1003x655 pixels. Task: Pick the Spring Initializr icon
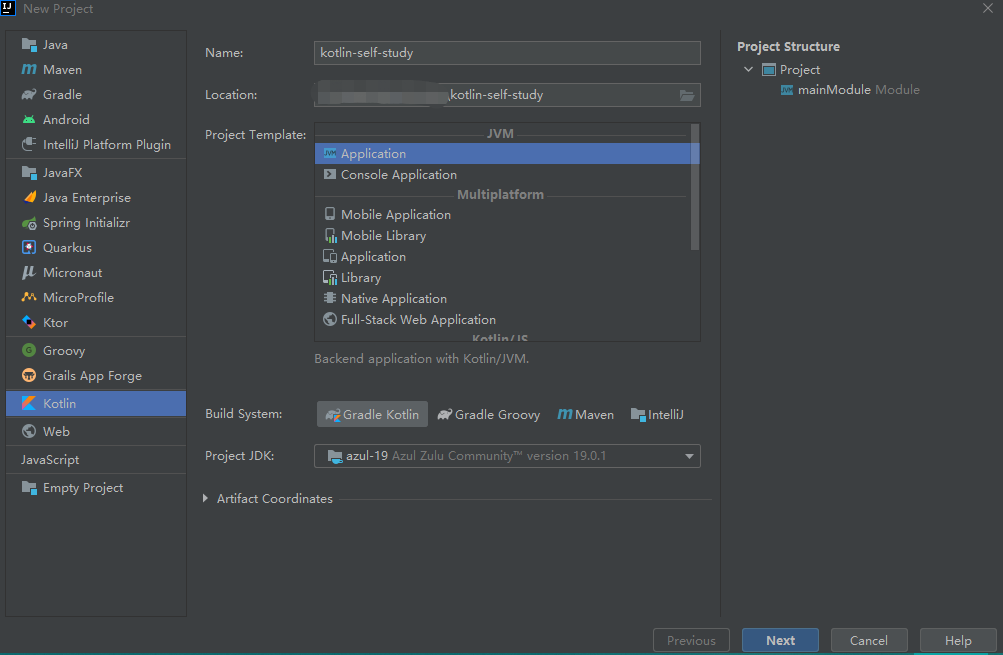click(x=29, y=223)
